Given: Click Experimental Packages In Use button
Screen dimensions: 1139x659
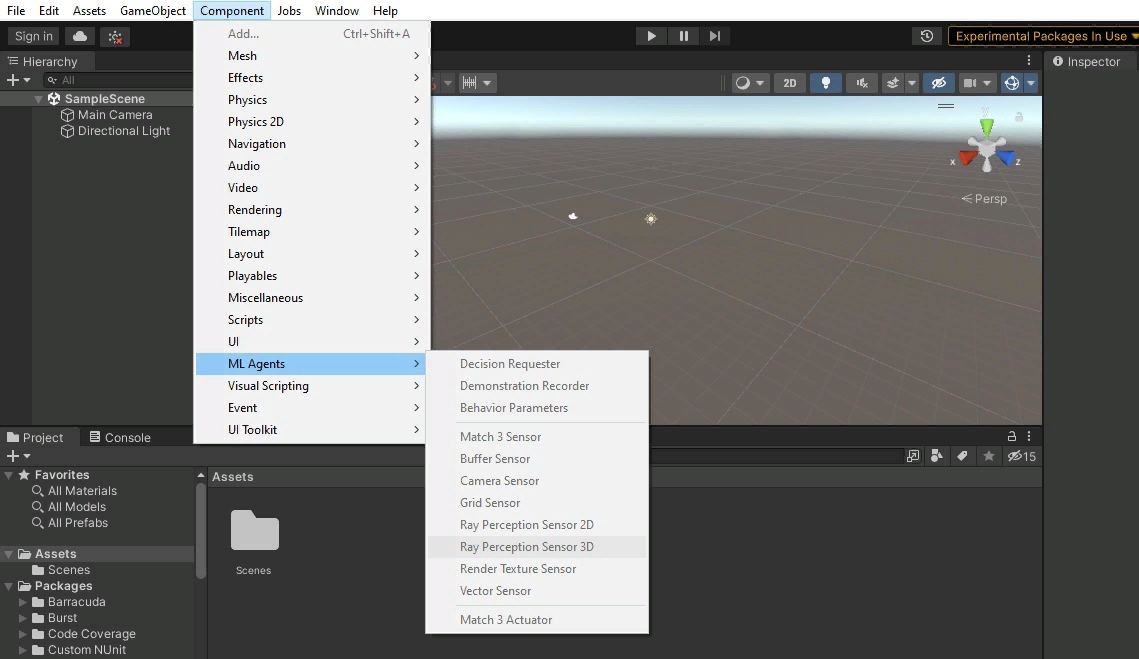Looking at the screenshot, I should 1044,36.
